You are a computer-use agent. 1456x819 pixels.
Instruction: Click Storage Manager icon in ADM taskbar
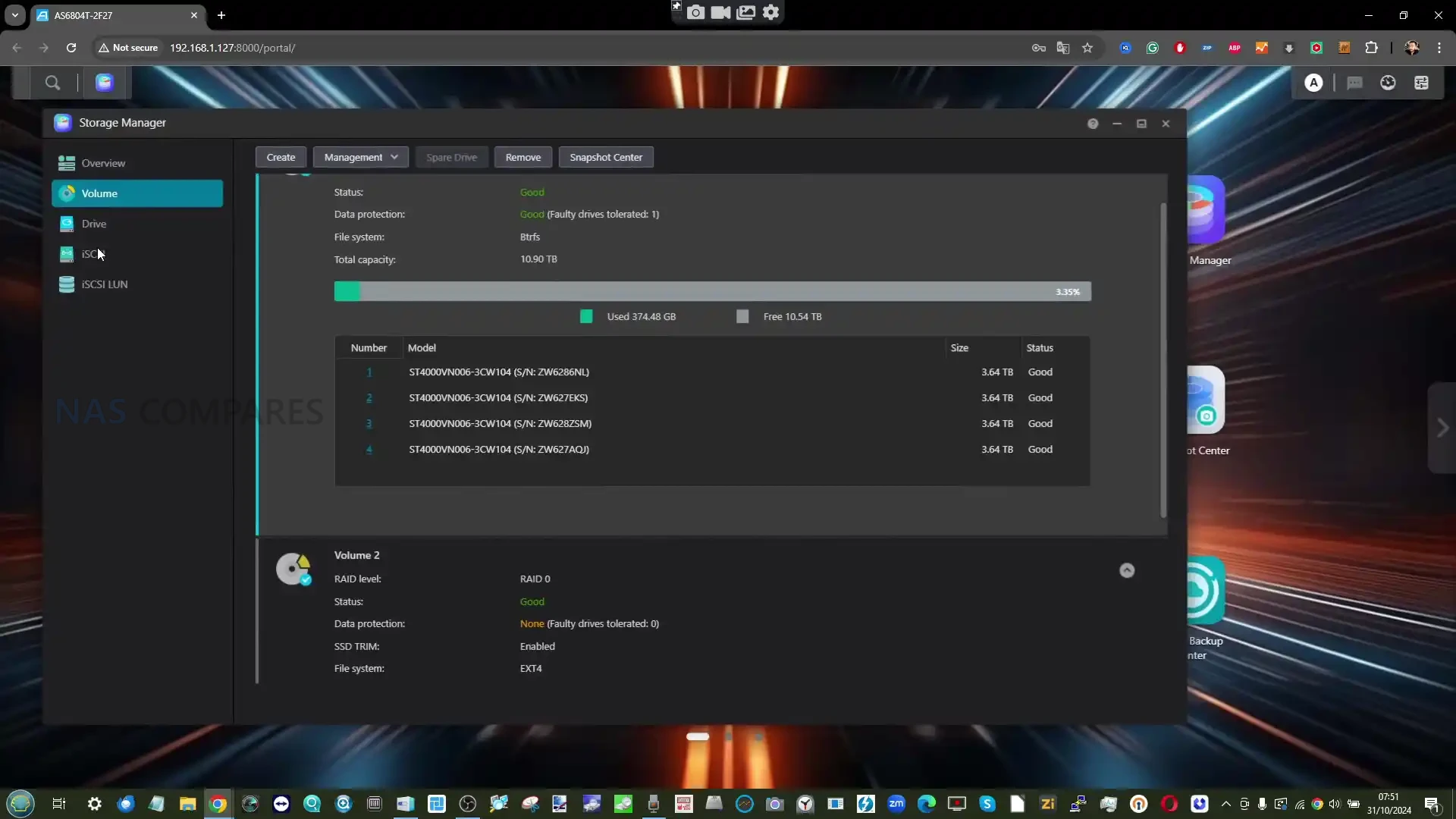[105, 83]
